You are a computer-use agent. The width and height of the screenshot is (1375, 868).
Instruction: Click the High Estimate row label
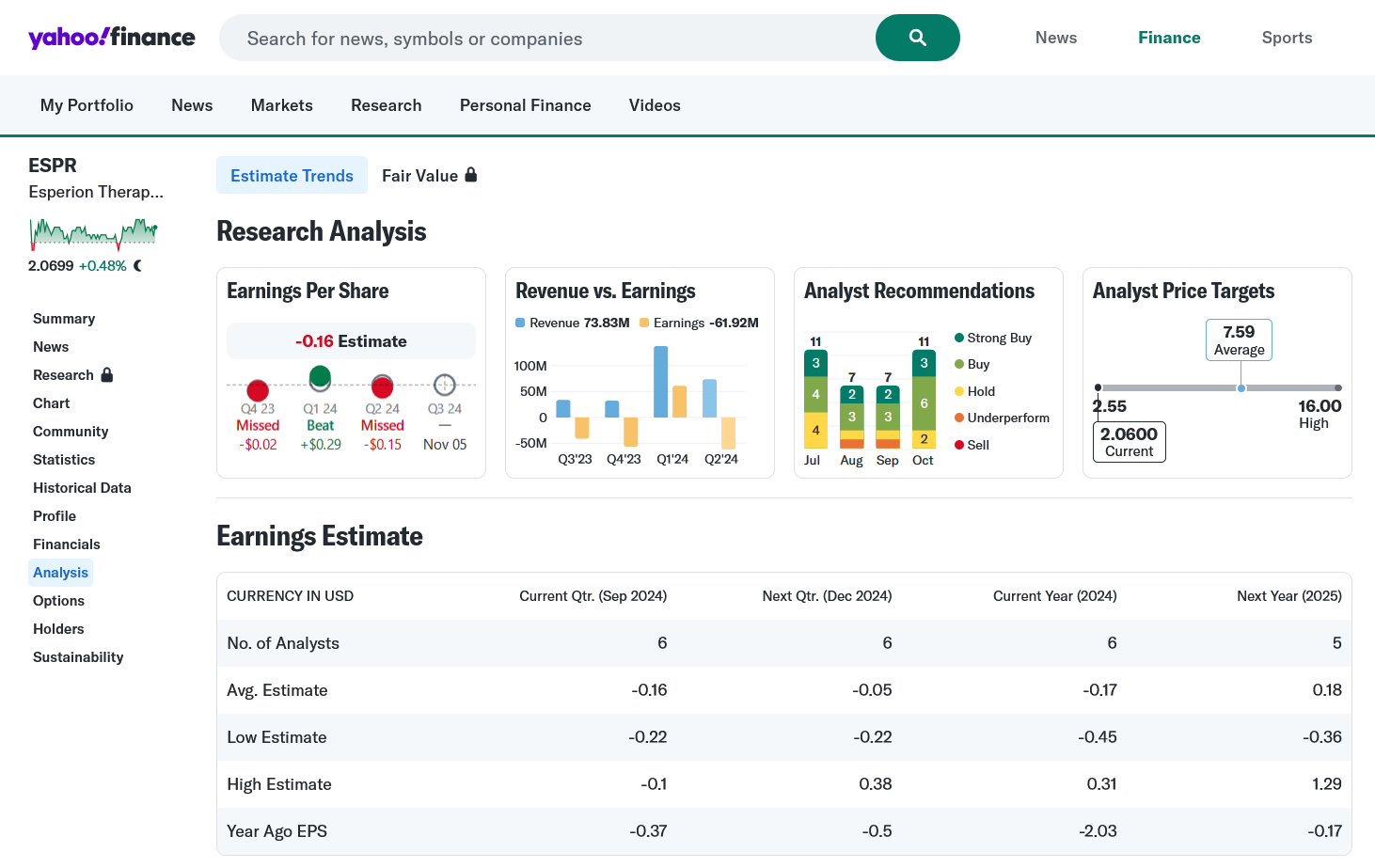coord(279,784)
